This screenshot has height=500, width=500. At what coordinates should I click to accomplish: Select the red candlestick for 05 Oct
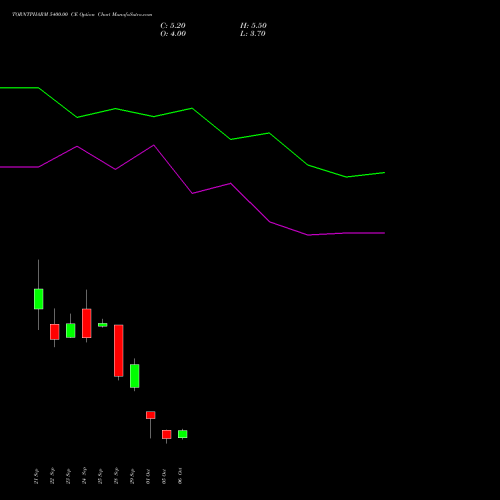tap(167, 434)
